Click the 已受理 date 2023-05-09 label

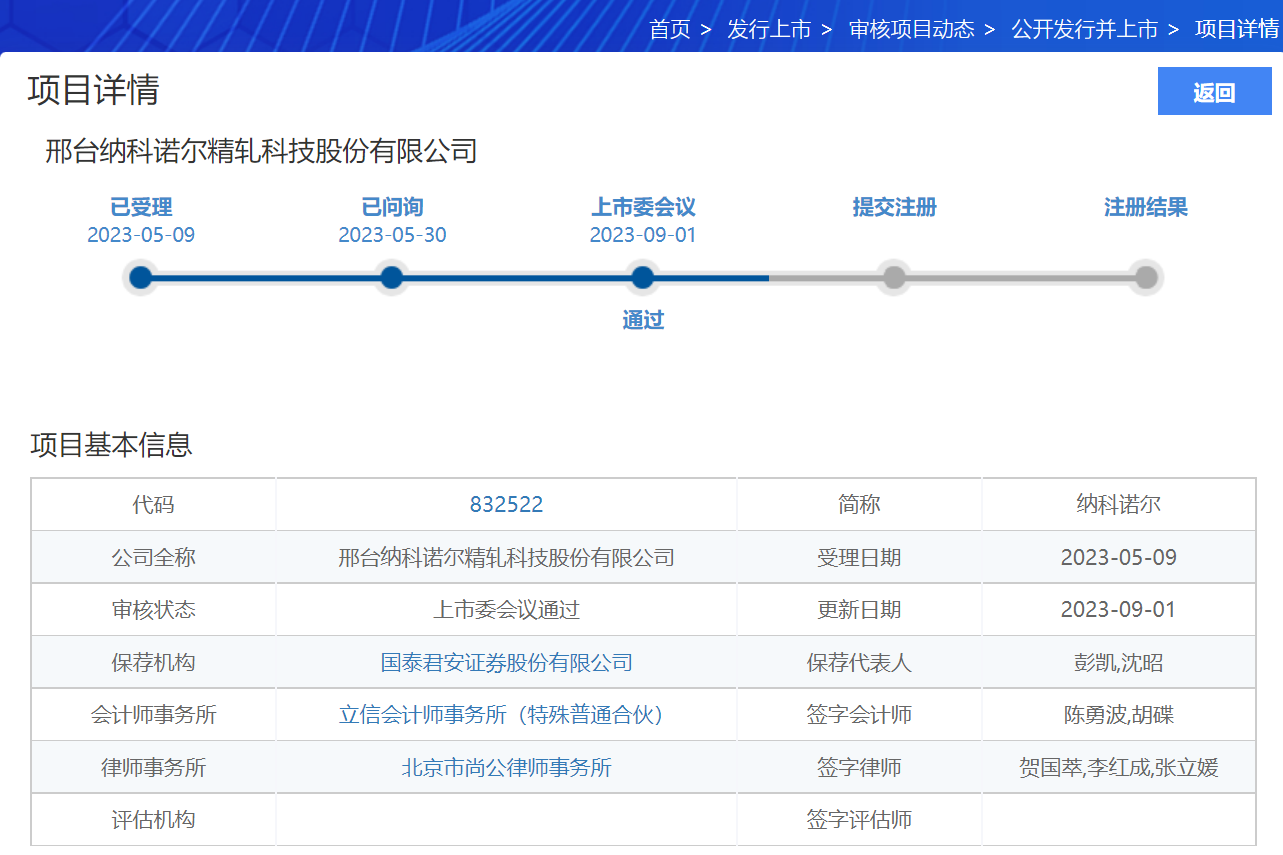(x=140, y=235)
